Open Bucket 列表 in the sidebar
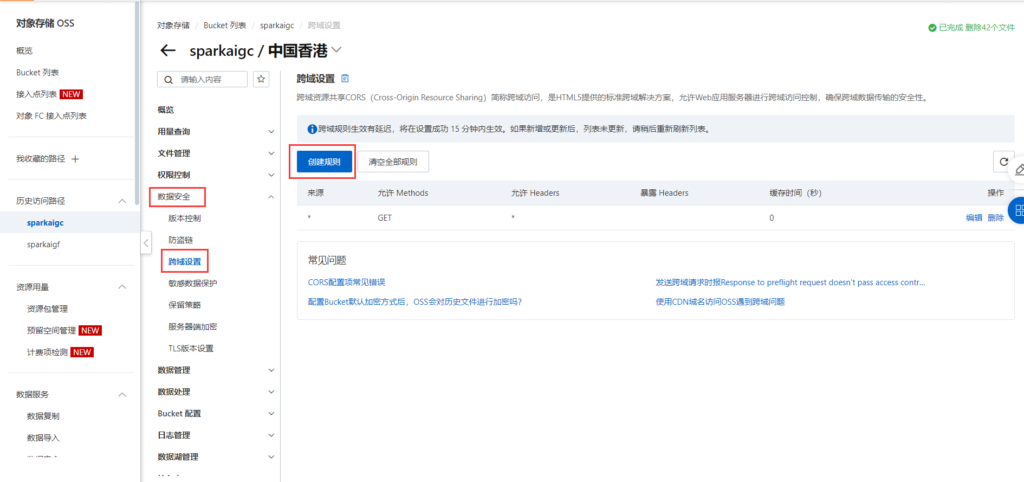Screen dimensions: 1024x482 pos(38,72)
